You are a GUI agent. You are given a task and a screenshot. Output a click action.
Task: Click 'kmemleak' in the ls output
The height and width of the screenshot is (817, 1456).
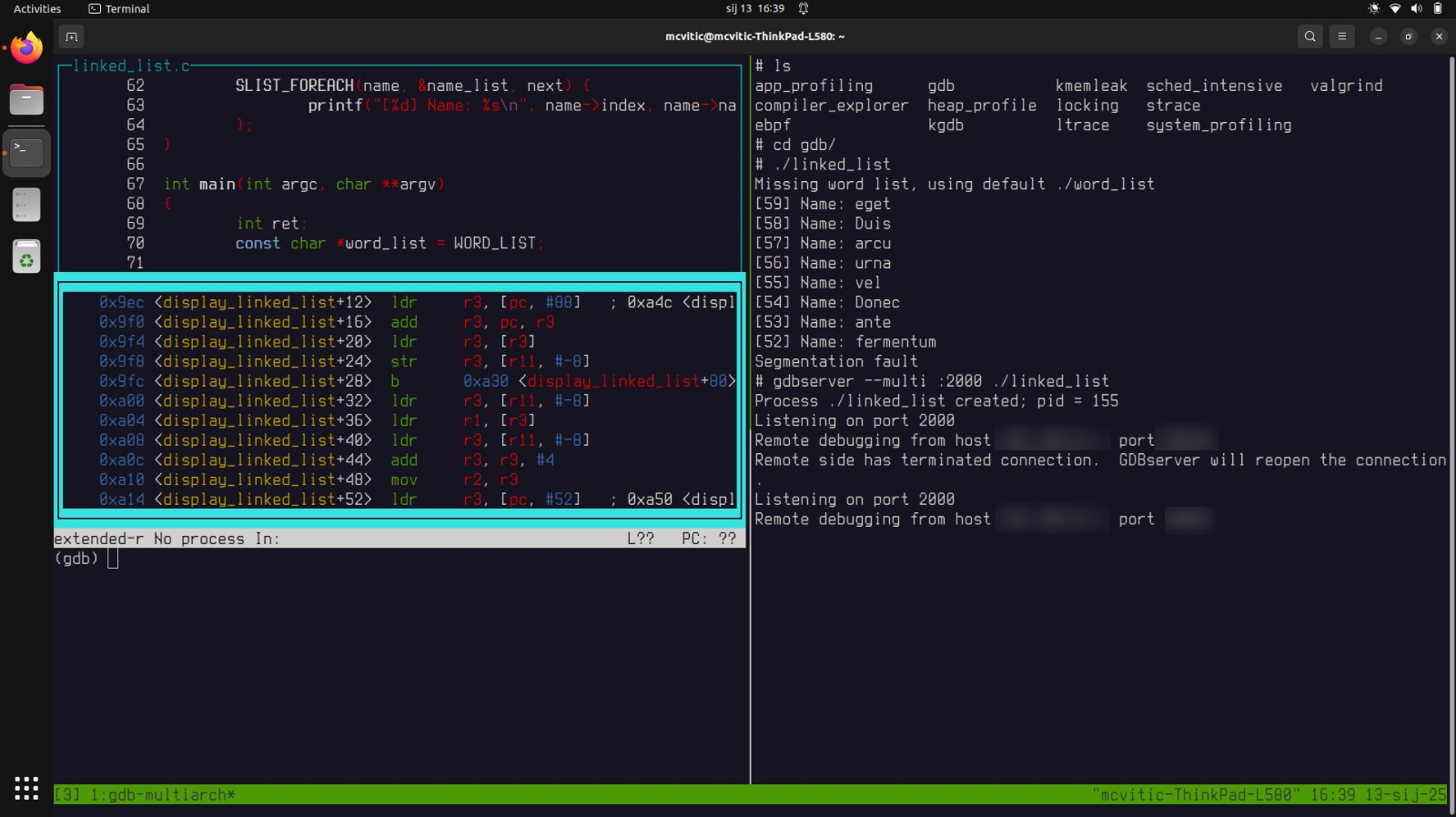point(1091,86)
